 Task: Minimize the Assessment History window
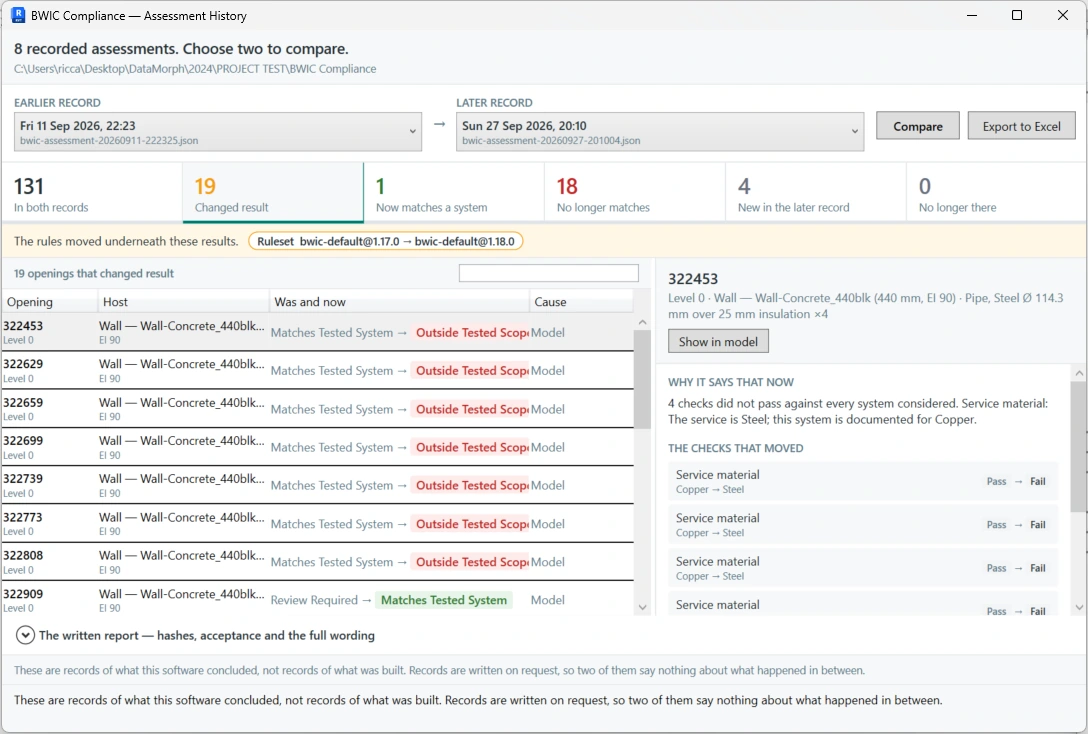click(971, 15)
